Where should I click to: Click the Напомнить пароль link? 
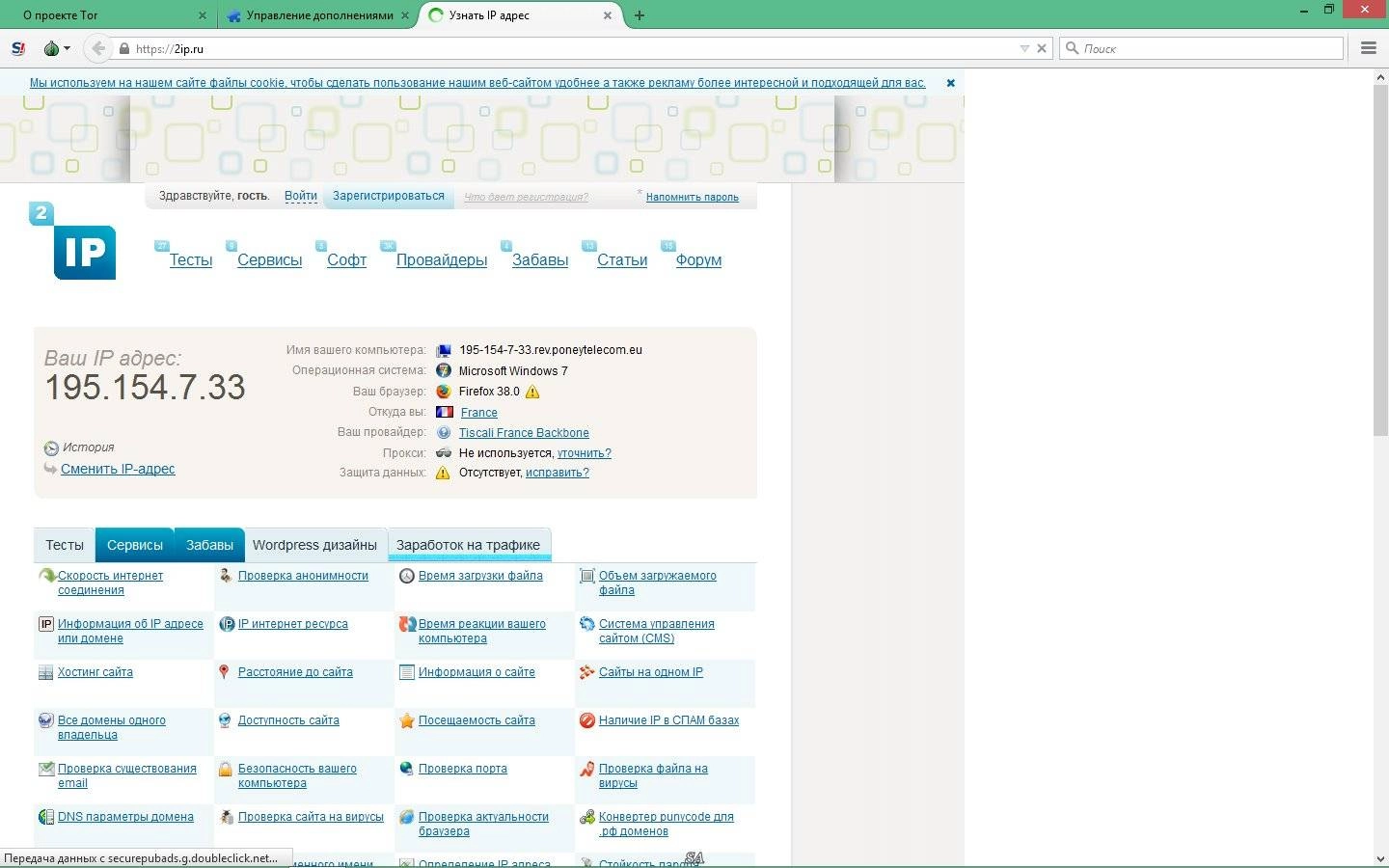point(693,197)
